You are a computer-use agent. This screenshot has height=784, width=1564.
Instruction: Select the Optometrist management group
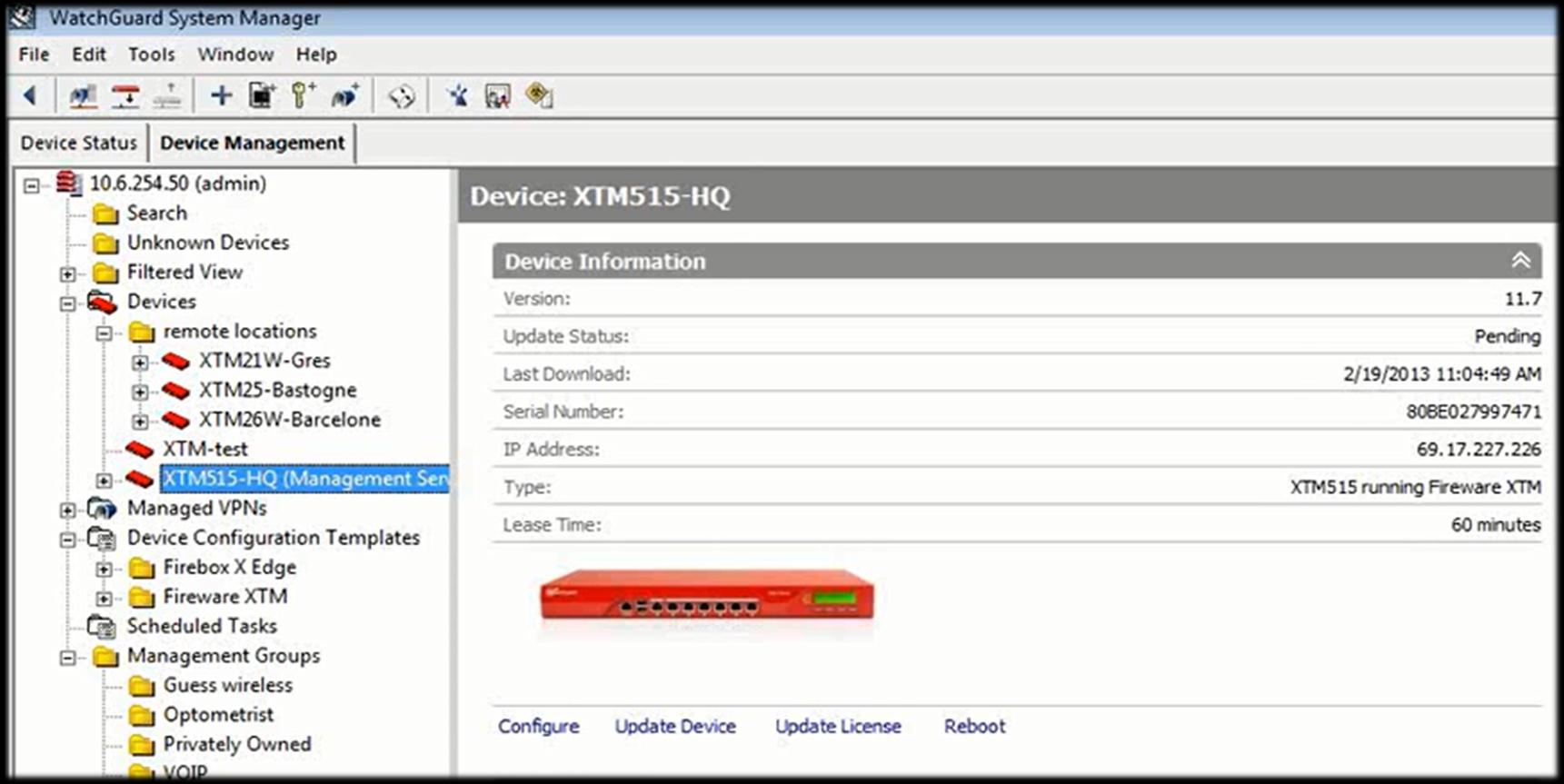[218, 715]
